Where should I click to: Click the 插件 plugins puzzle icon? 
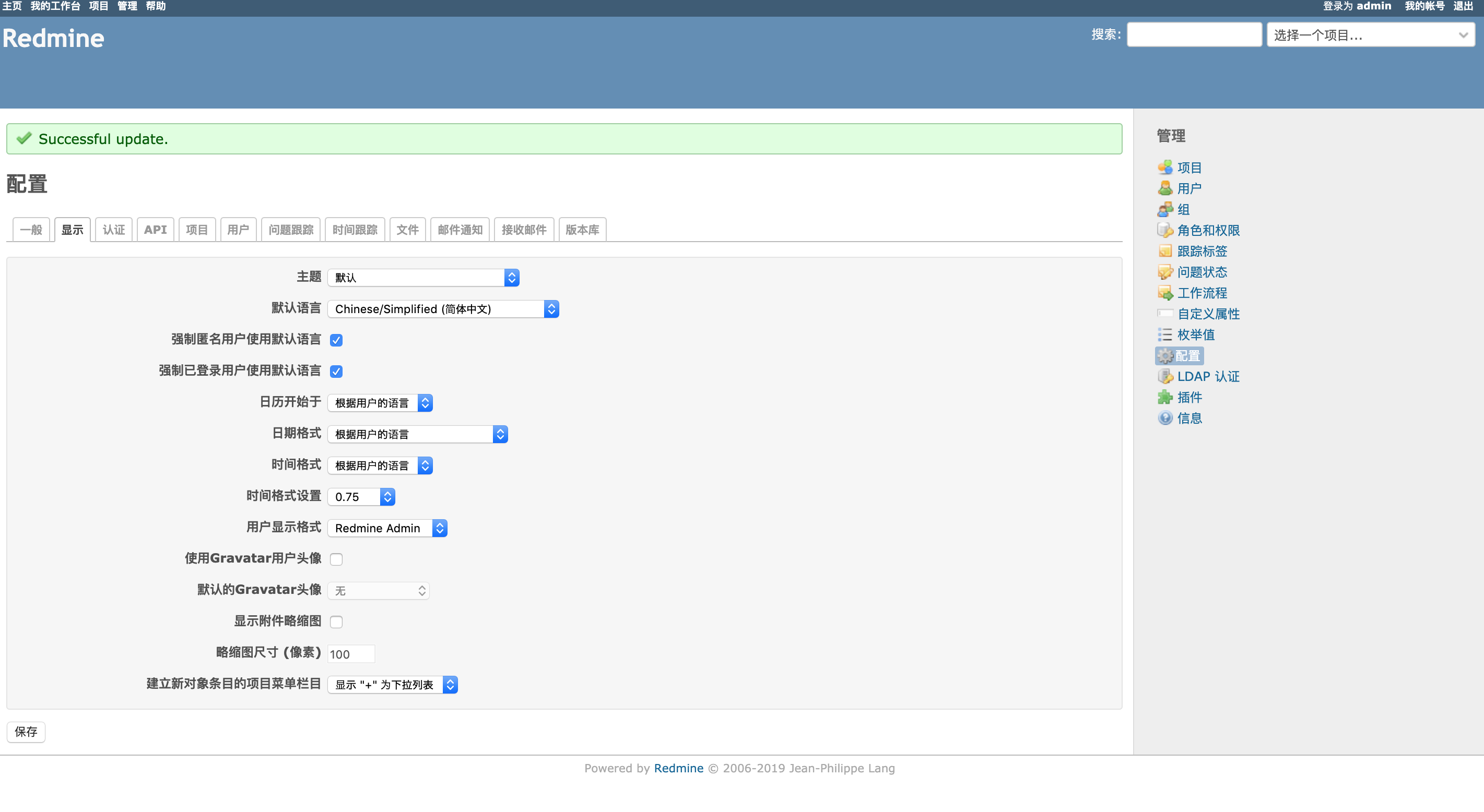click(1164, 397)
